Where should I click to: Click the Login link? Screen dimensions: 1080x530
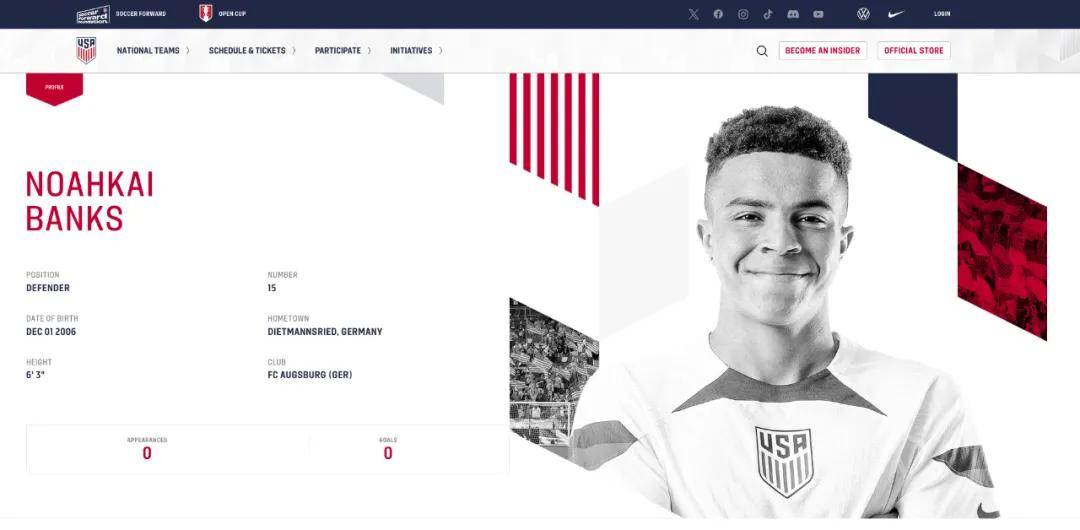pos(942,14)
